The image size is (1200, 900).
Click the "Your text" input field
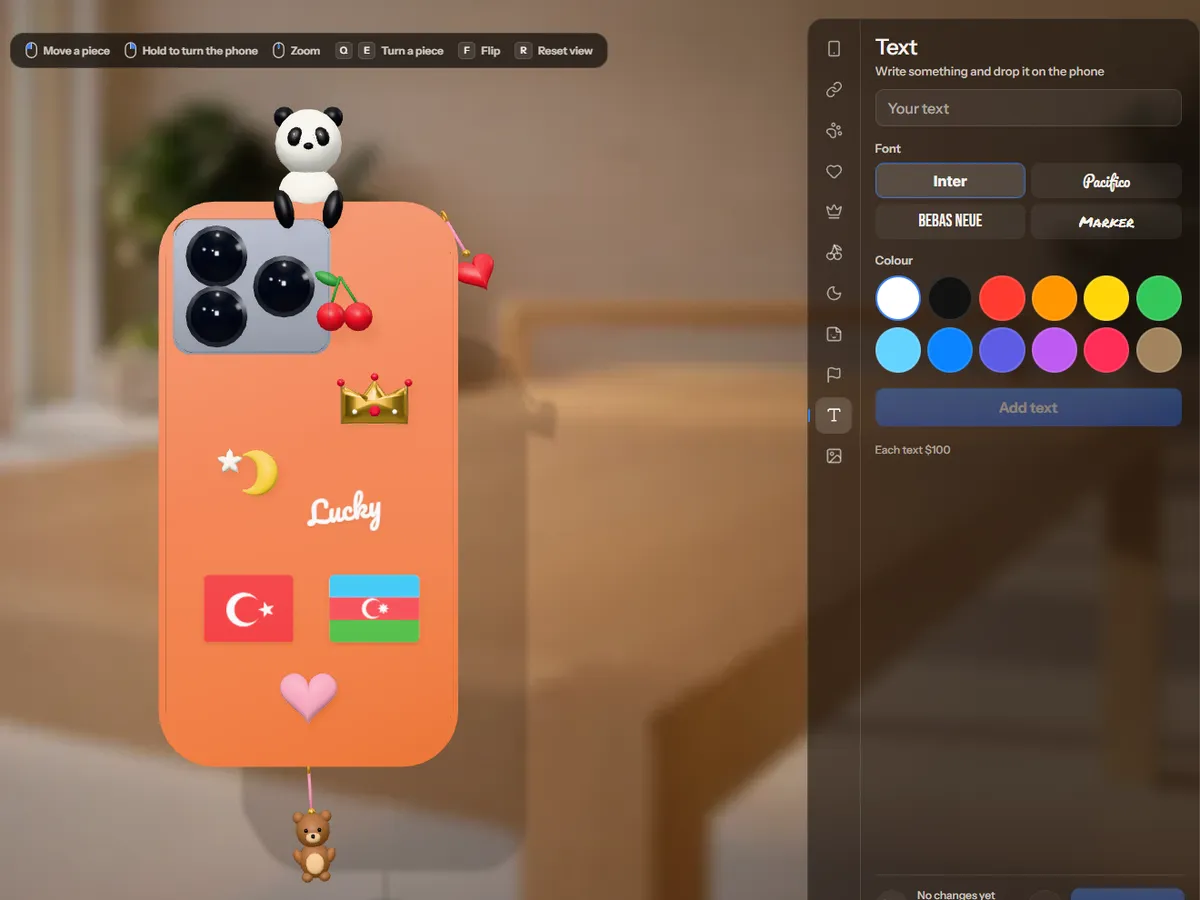(x=1028, y=108)
